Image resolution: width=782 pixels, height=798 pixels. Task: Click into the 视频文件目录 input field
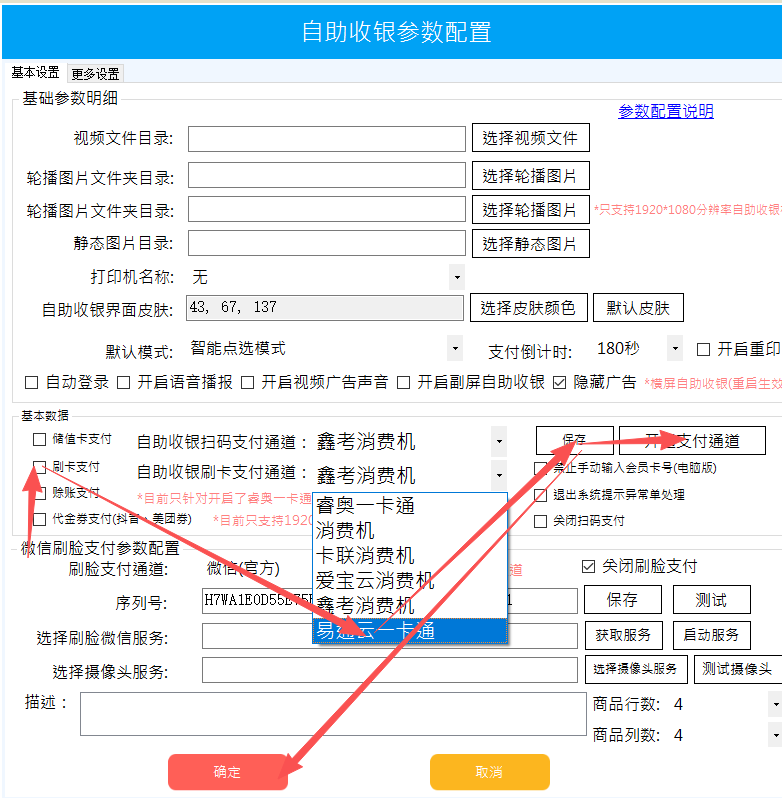click(326, 138)
